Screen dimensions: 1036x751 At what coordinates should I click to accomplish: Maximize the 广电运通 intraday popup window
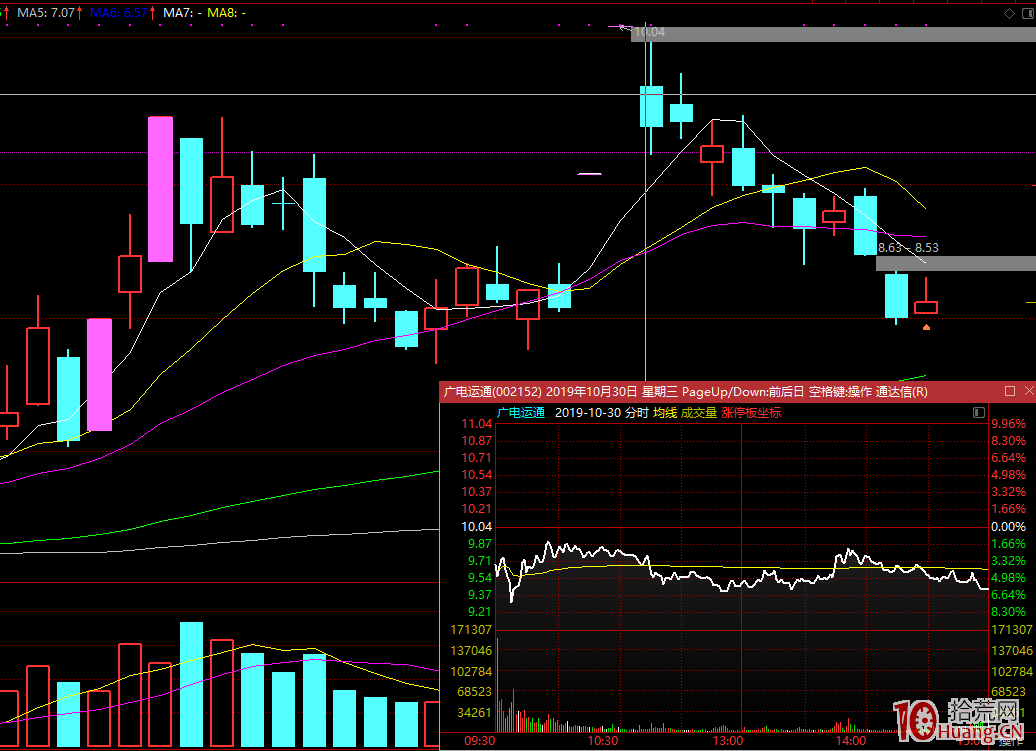coord(1009,391)
